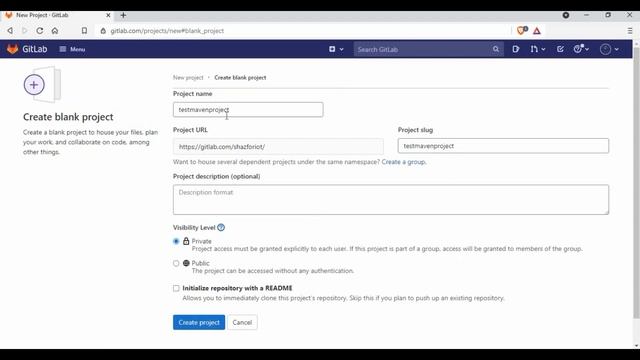The width and height of the screenshot is (640, 360).
Task: Select the Private visibility radio button
Action: pos(176,241)
